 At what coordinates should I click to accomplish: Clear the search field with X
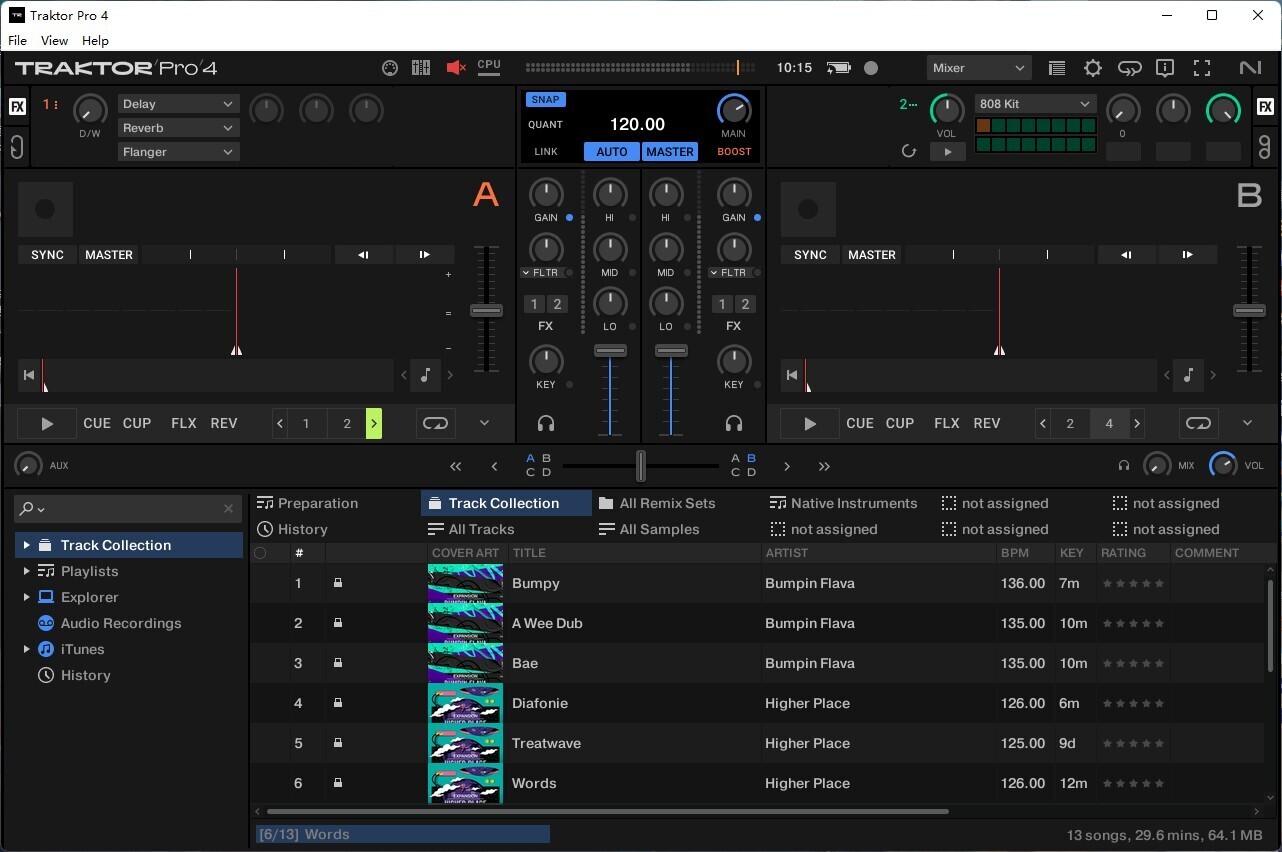(x=228, y=509)
